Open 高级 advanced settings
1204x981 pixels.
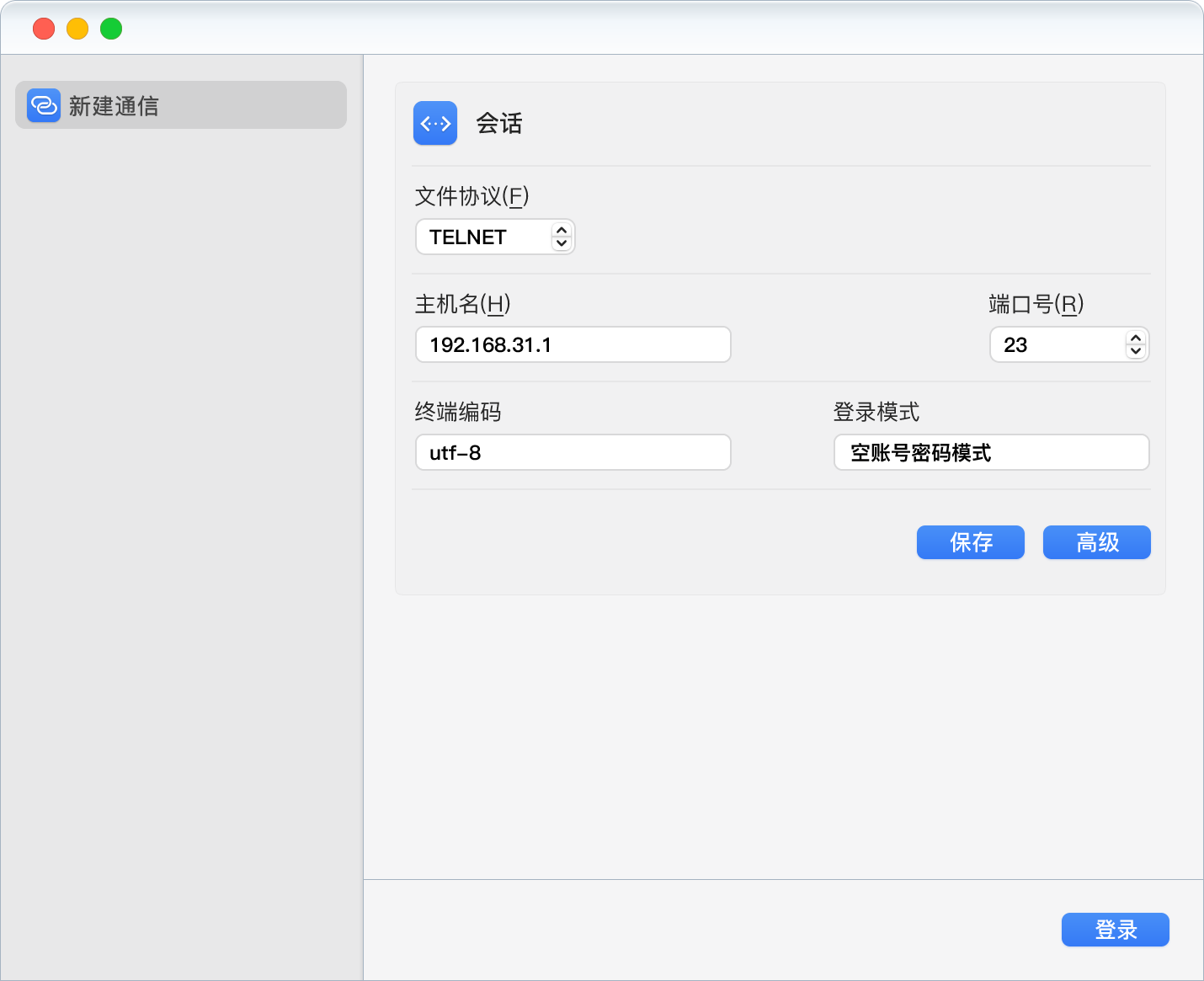point(1096,542)
